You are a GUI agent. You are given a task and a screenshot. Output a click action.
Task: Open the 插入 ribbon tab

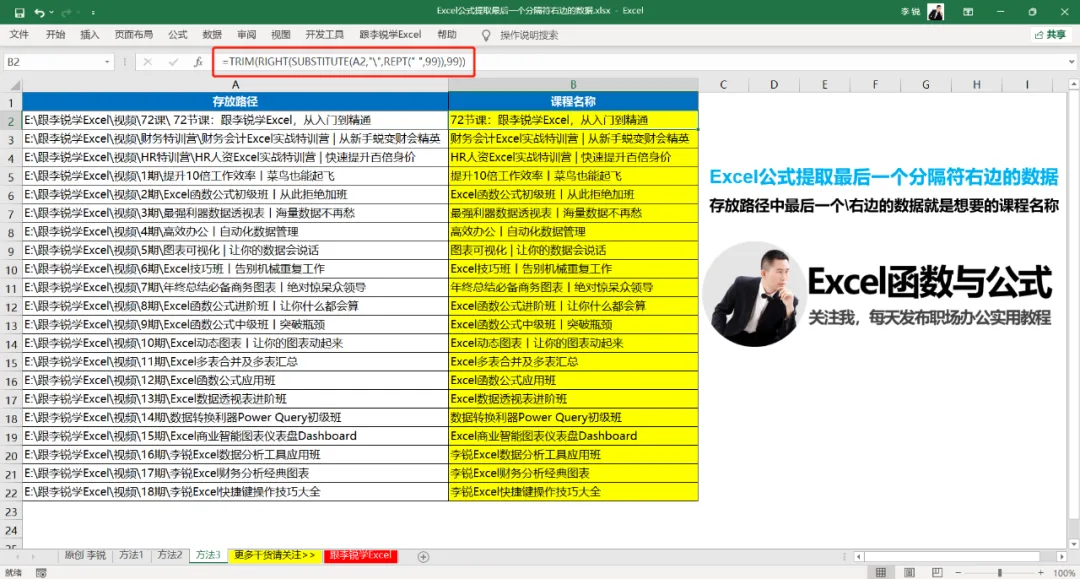[90, 34]
